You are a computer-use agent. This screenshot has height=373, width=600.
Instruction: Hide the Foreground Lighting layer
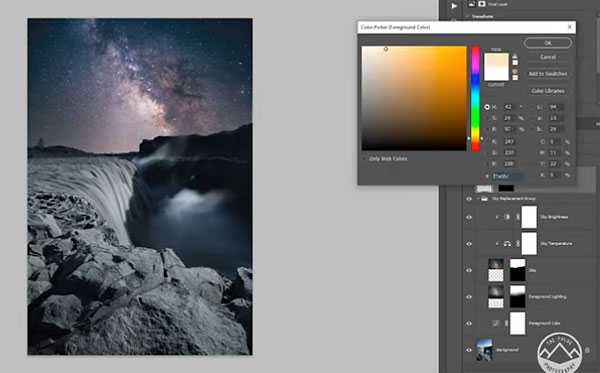click(x=469, y=297)
